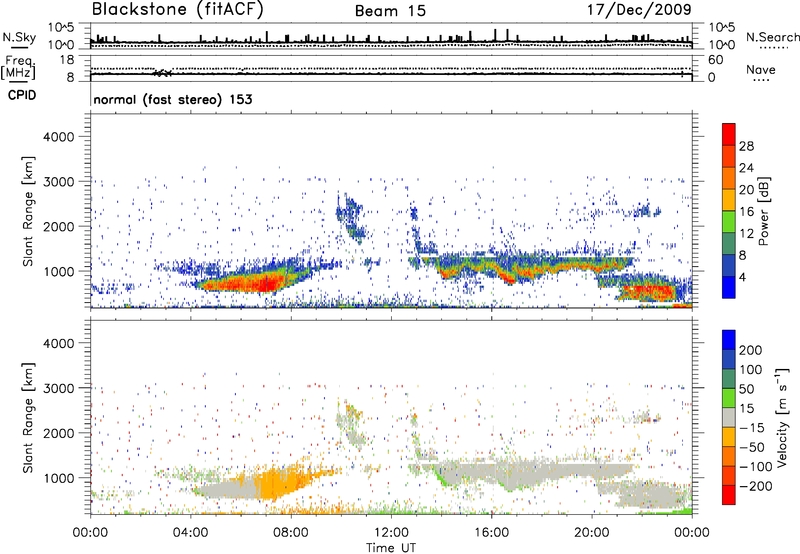Click the 'N.Sky' legend label

pyautogui.click(x=19, y=37)
